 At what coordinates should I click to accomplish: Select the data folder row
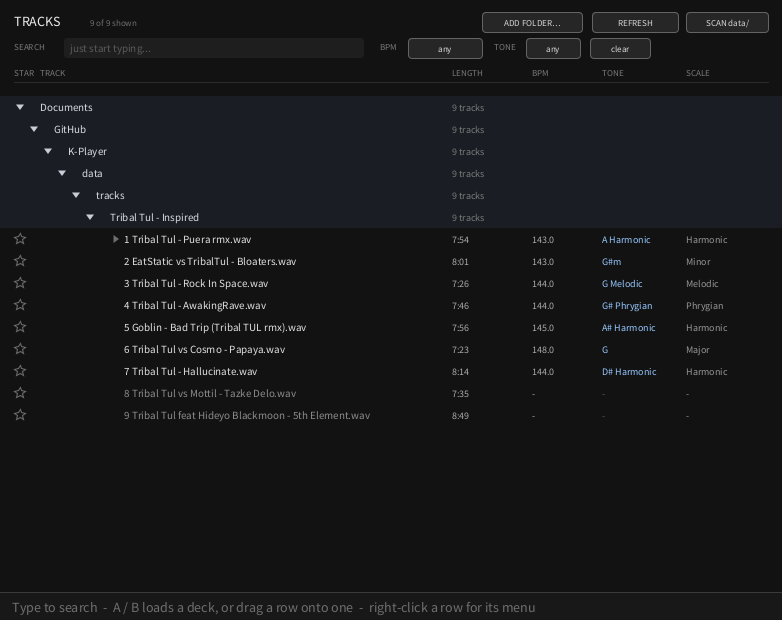[x=391, y=173]
